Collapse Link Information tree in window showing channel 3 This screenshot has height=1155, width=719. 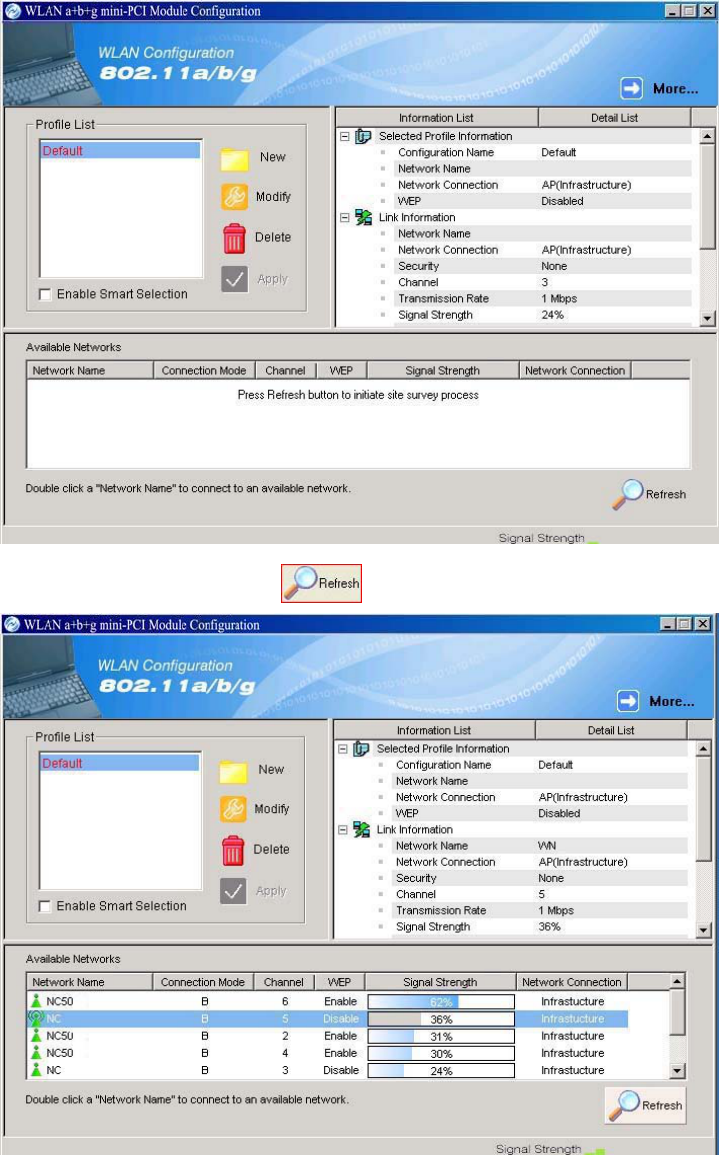(x=344, y=217)
